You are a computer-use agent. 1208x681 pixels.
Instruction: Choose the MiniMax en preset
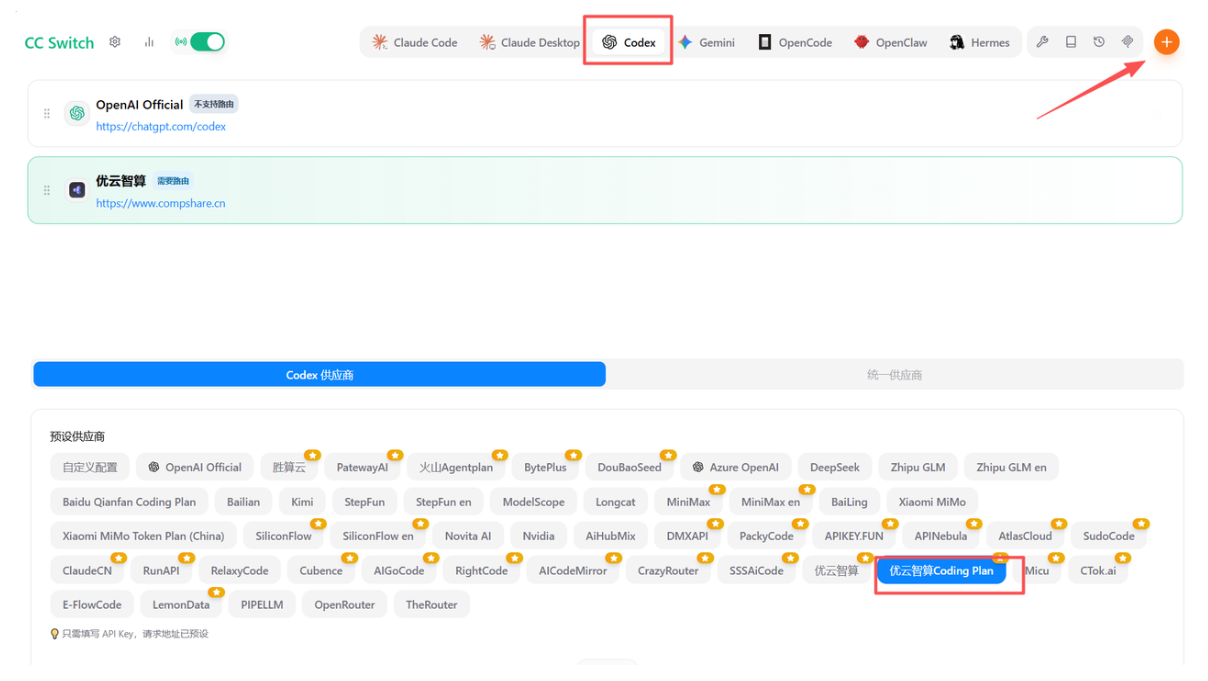point(770,502)
